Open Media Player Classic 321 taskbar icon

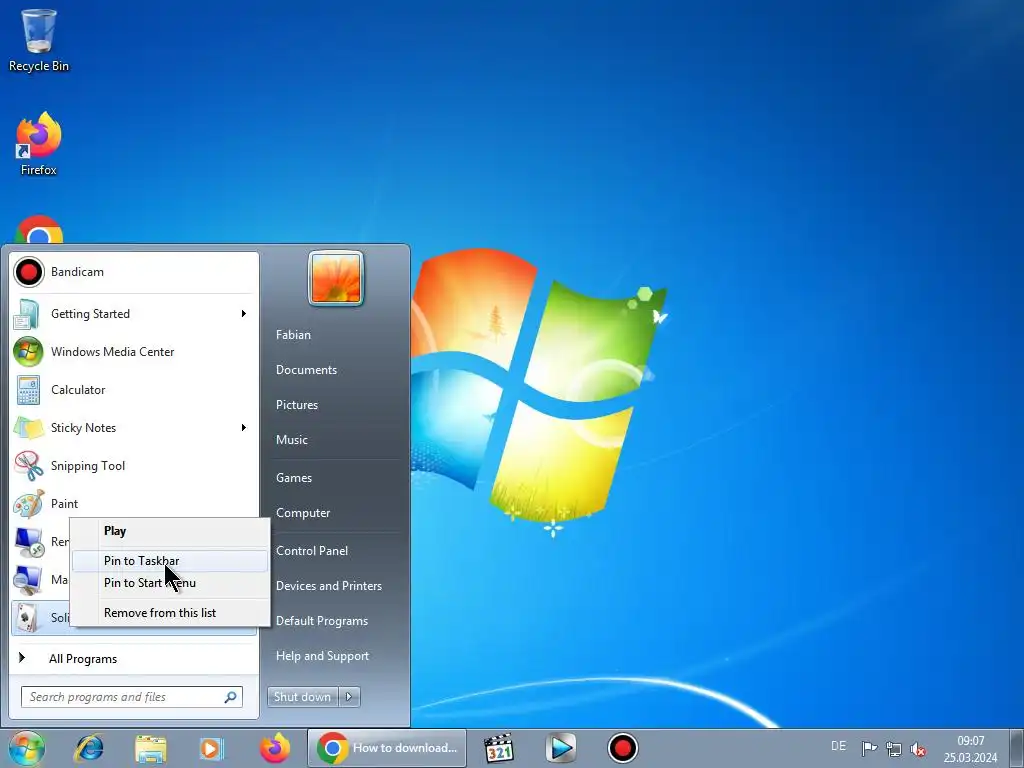499,748
